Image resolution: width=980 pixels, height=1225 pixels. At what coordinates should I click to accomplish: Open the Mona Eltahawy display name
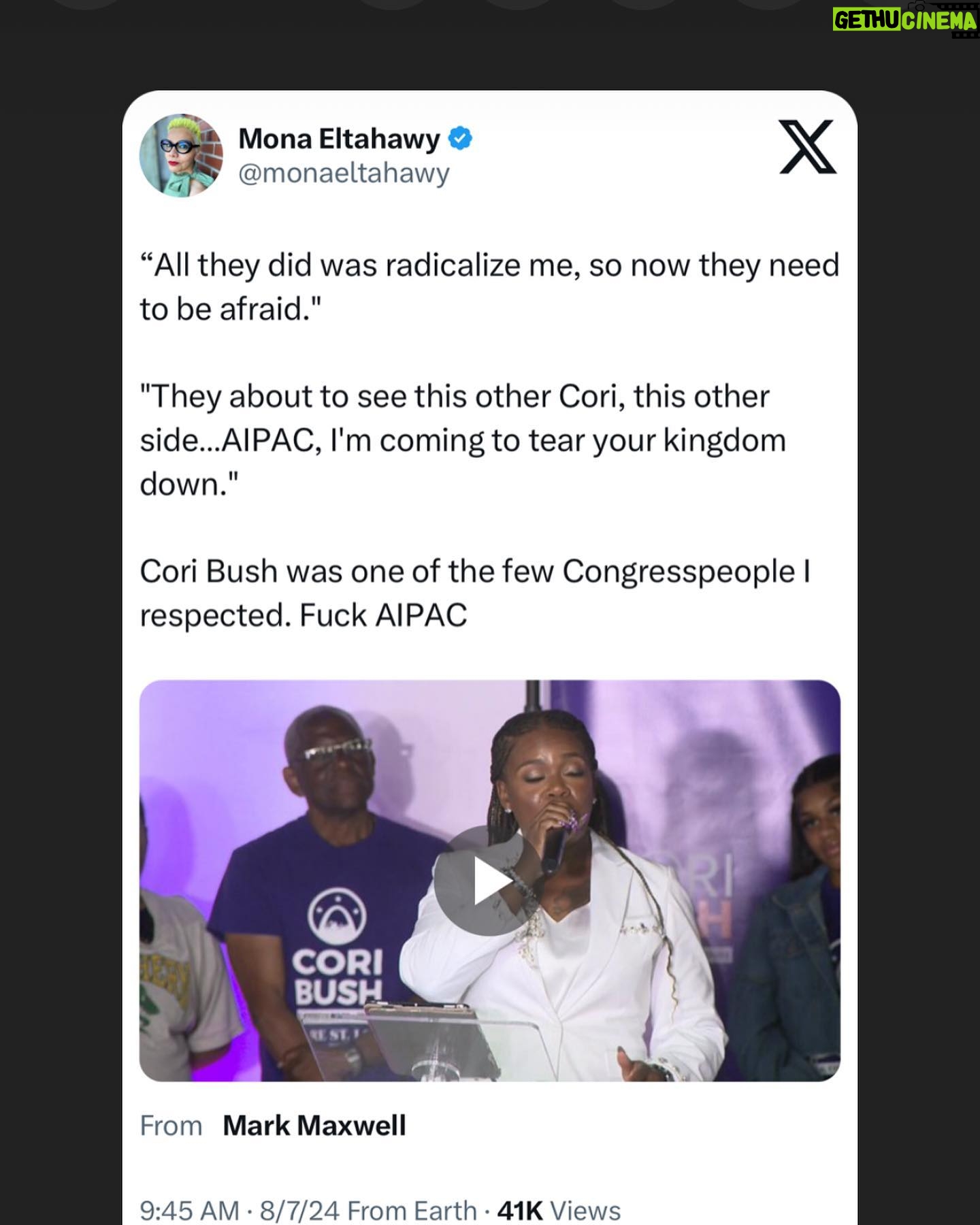(x=339, y=139)
